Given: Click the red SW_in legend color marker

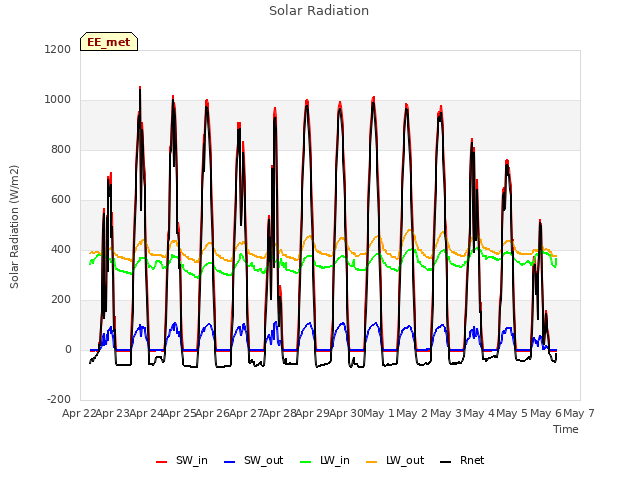Looking at the screenshot, I should 162,462.
